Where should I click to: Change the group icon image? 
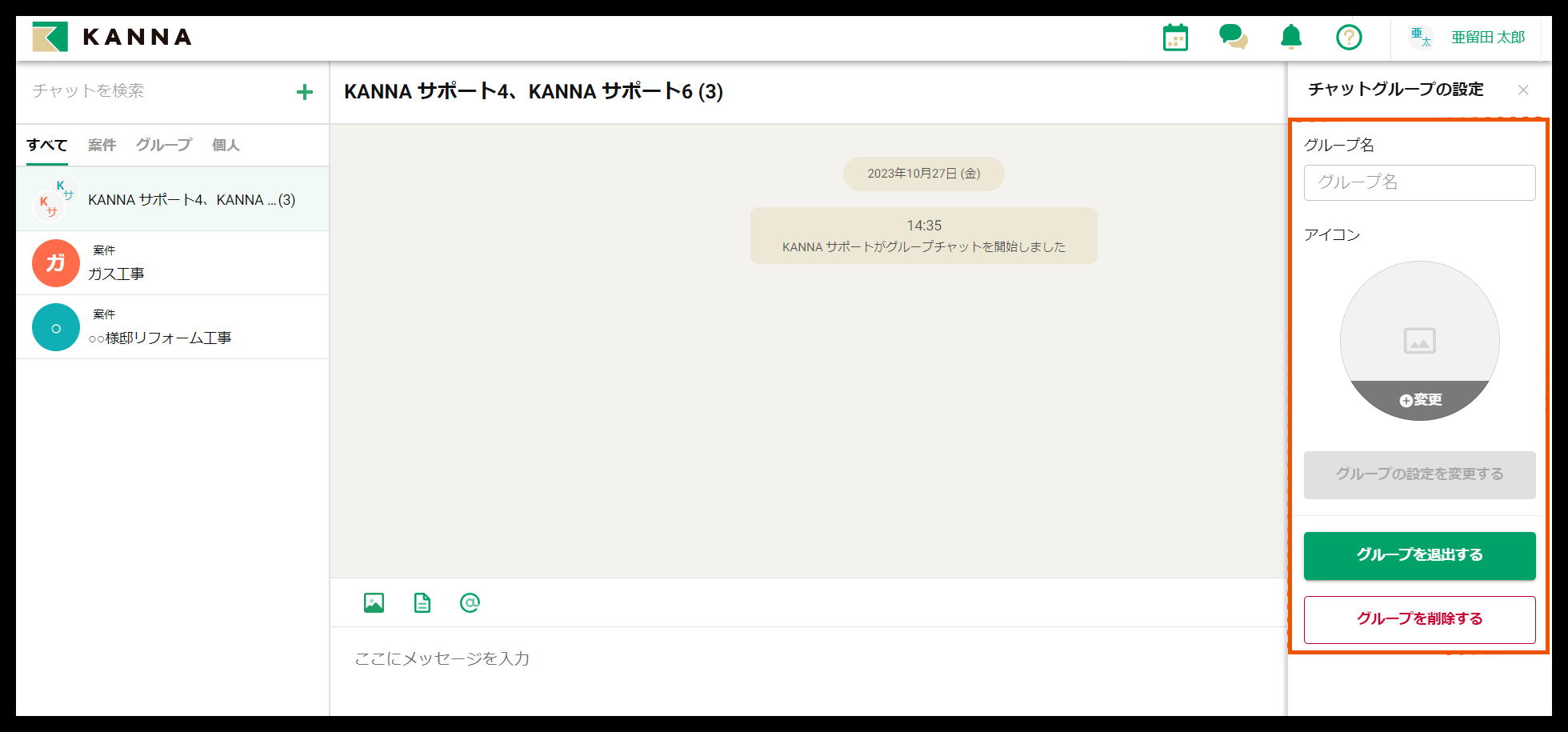point(1420,399)
